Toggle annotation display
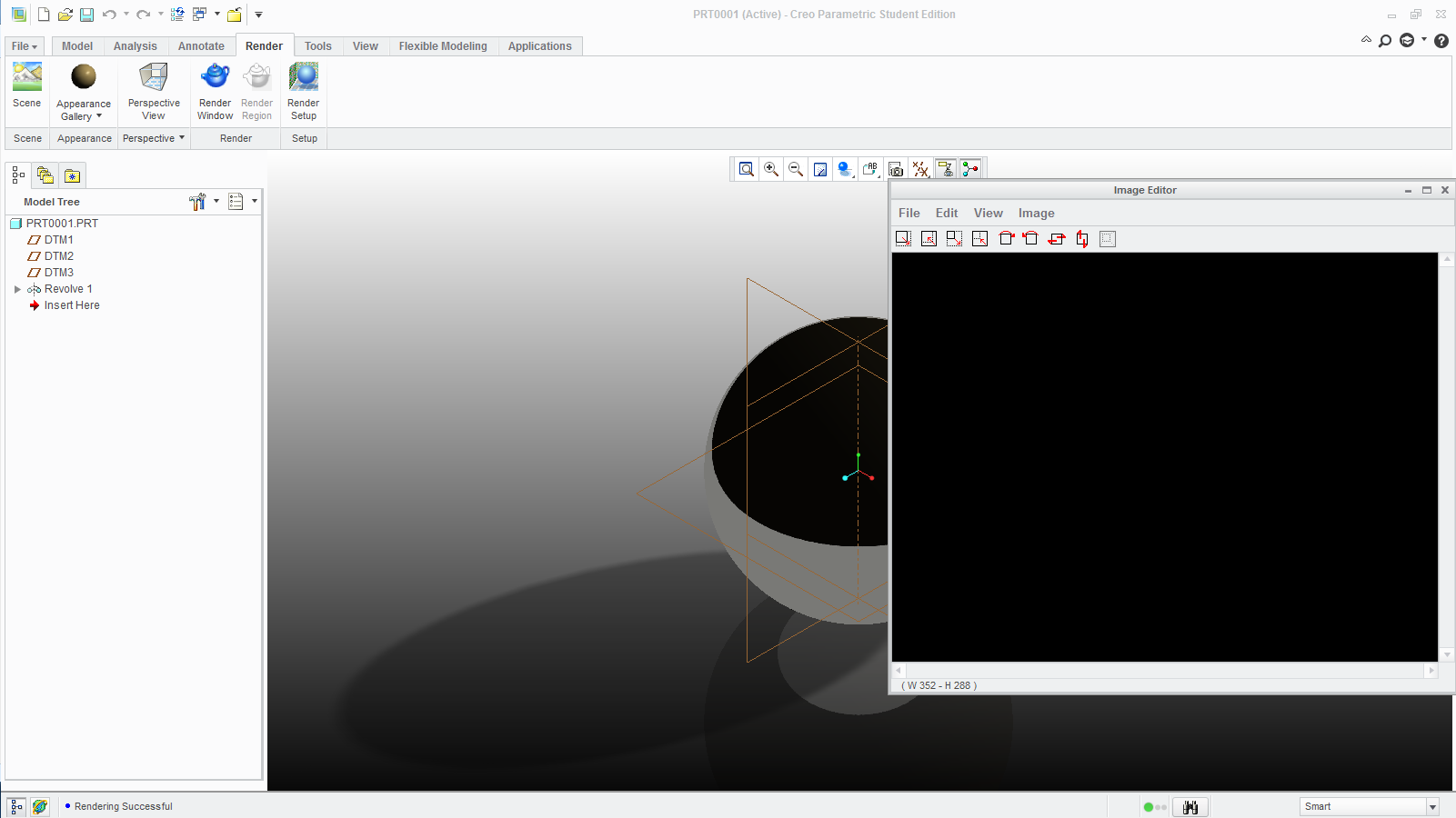This screenshot has width=1456, height=818. point(869,168)
